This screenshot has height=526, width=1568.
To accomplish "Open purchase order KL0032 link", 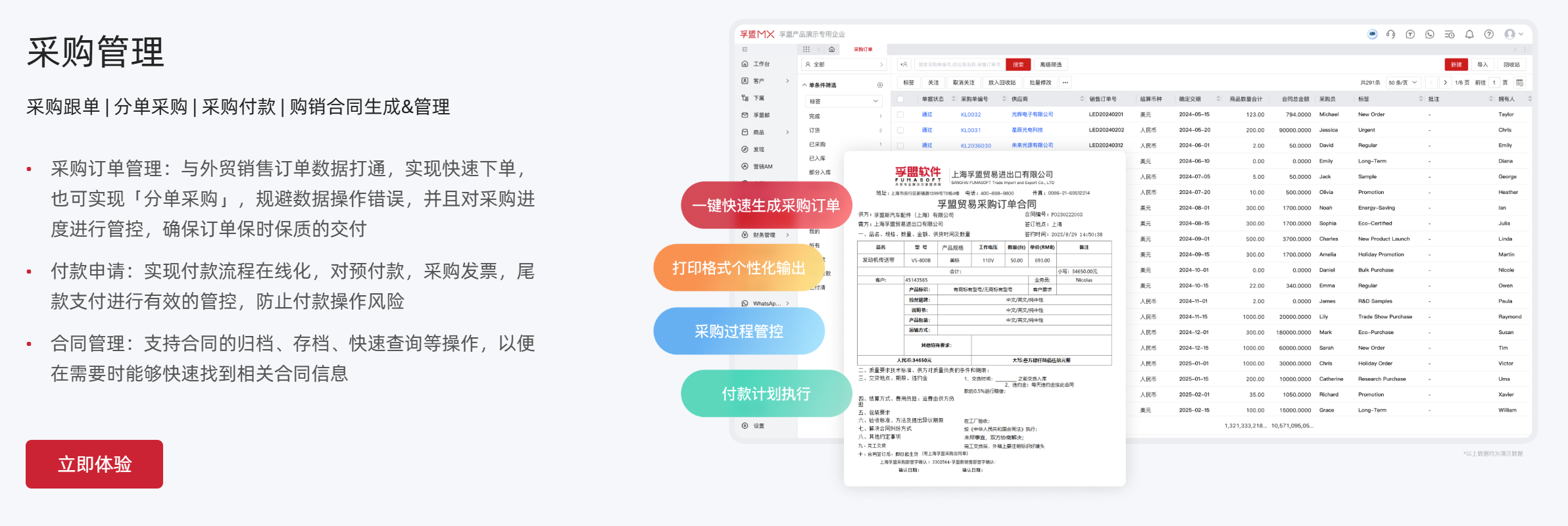I will point(971,114).
